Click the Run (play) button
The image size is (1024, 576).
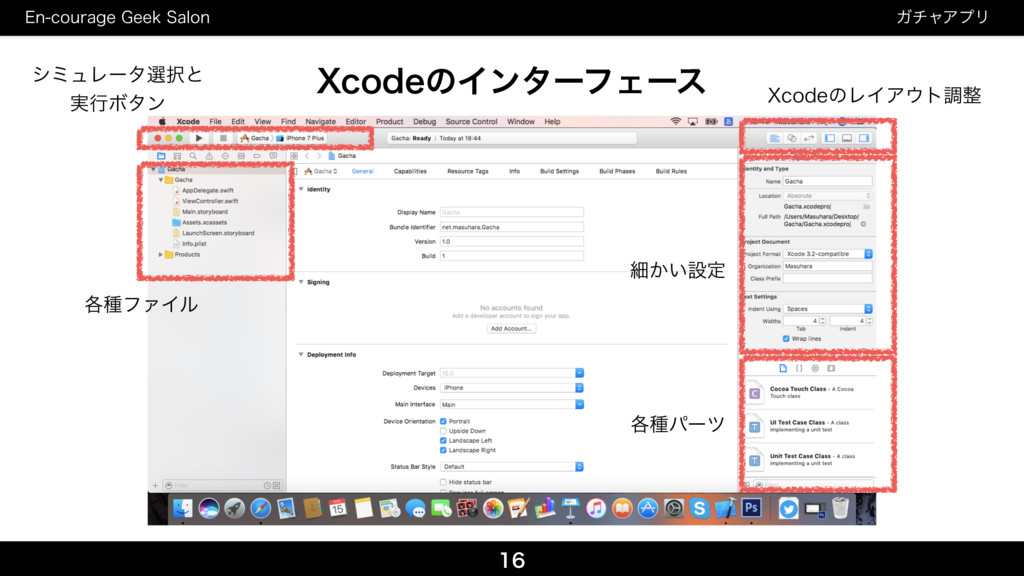[x=199, y=138]
